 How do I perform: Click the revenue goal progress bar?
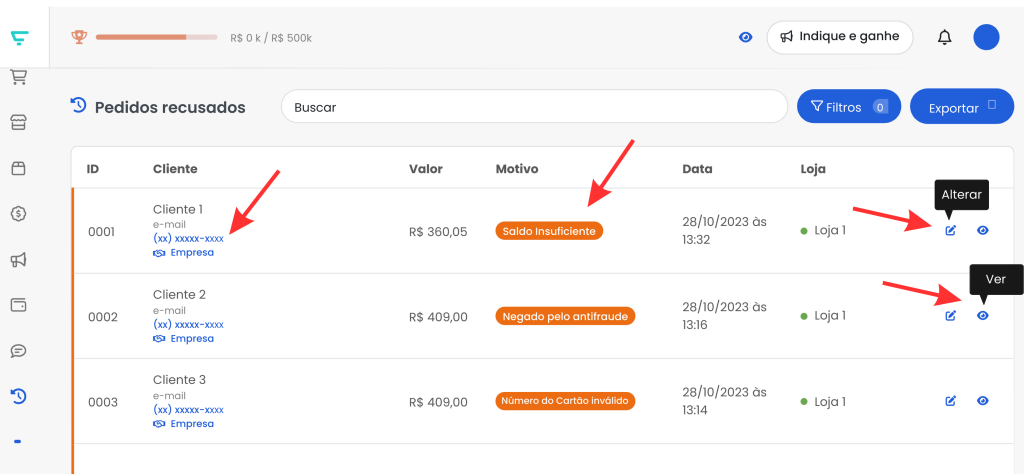[x=157, y=37]
